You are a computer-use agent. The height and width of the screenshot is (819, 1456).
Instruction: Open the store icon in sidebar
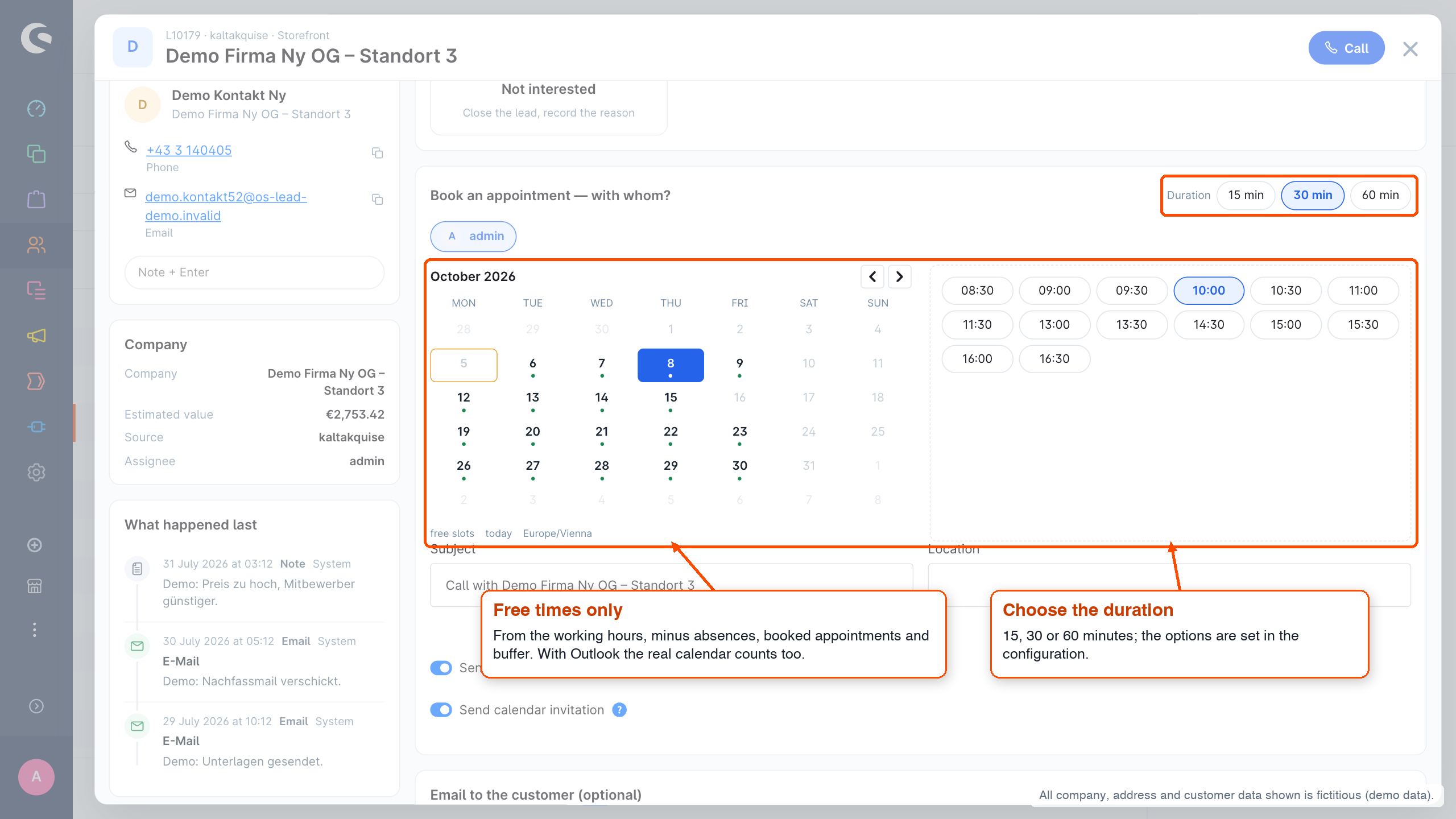35,586
